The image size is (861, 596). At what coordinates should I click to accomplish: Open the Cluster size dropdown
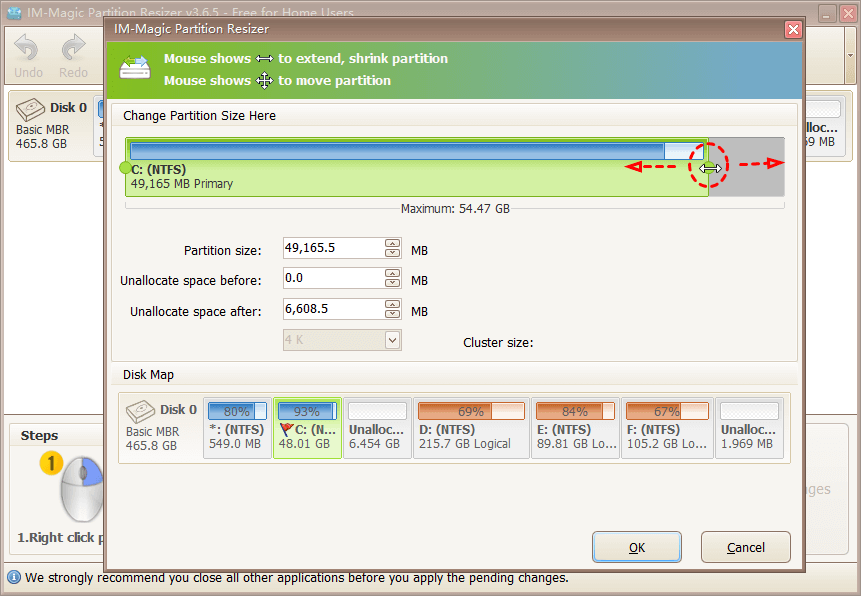[392, 340]
